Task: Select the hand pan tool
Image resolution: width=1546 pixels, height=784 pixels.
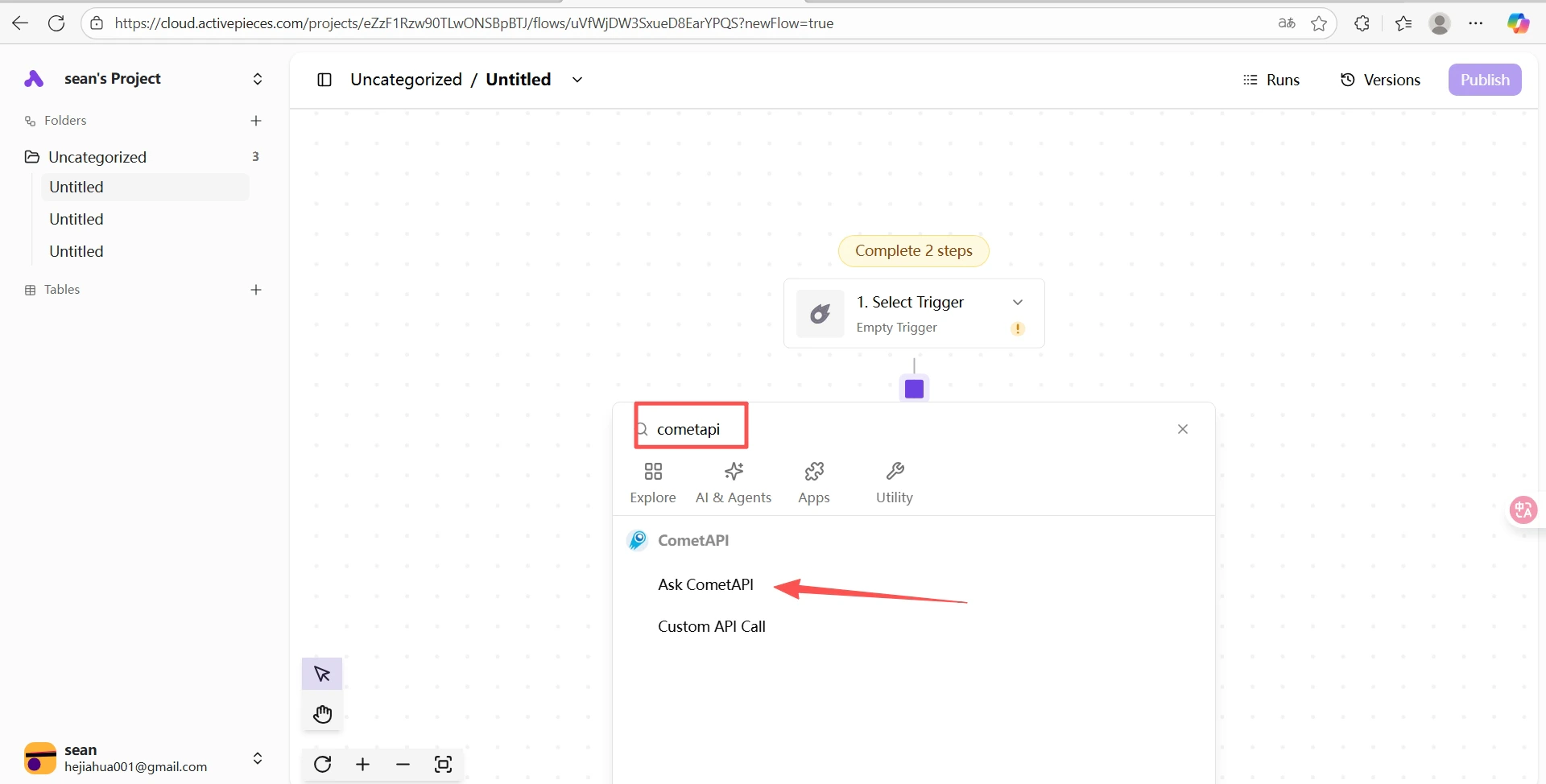Action: (322, 714)
